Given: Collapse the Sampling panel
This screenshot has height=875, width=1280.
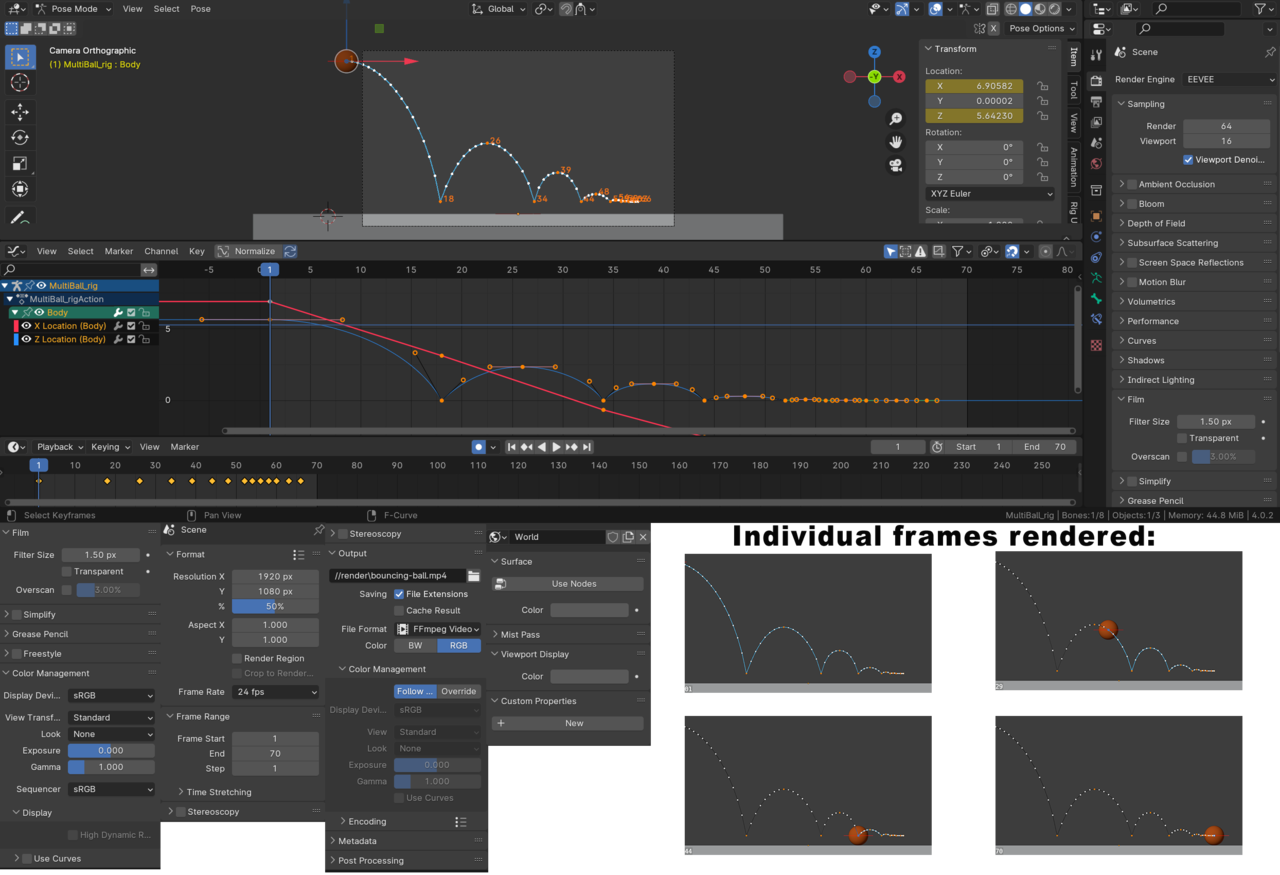Looking at the screenshot, I should [x=1145, y=104].
